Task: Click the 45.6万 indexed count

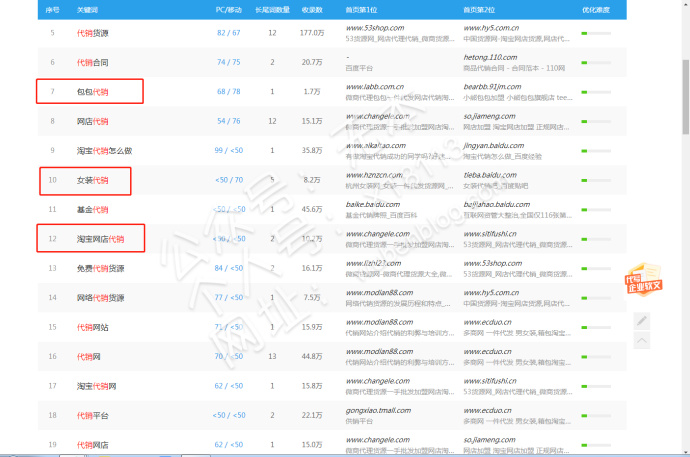Action: pyautogui.click(x=312, y=209)
